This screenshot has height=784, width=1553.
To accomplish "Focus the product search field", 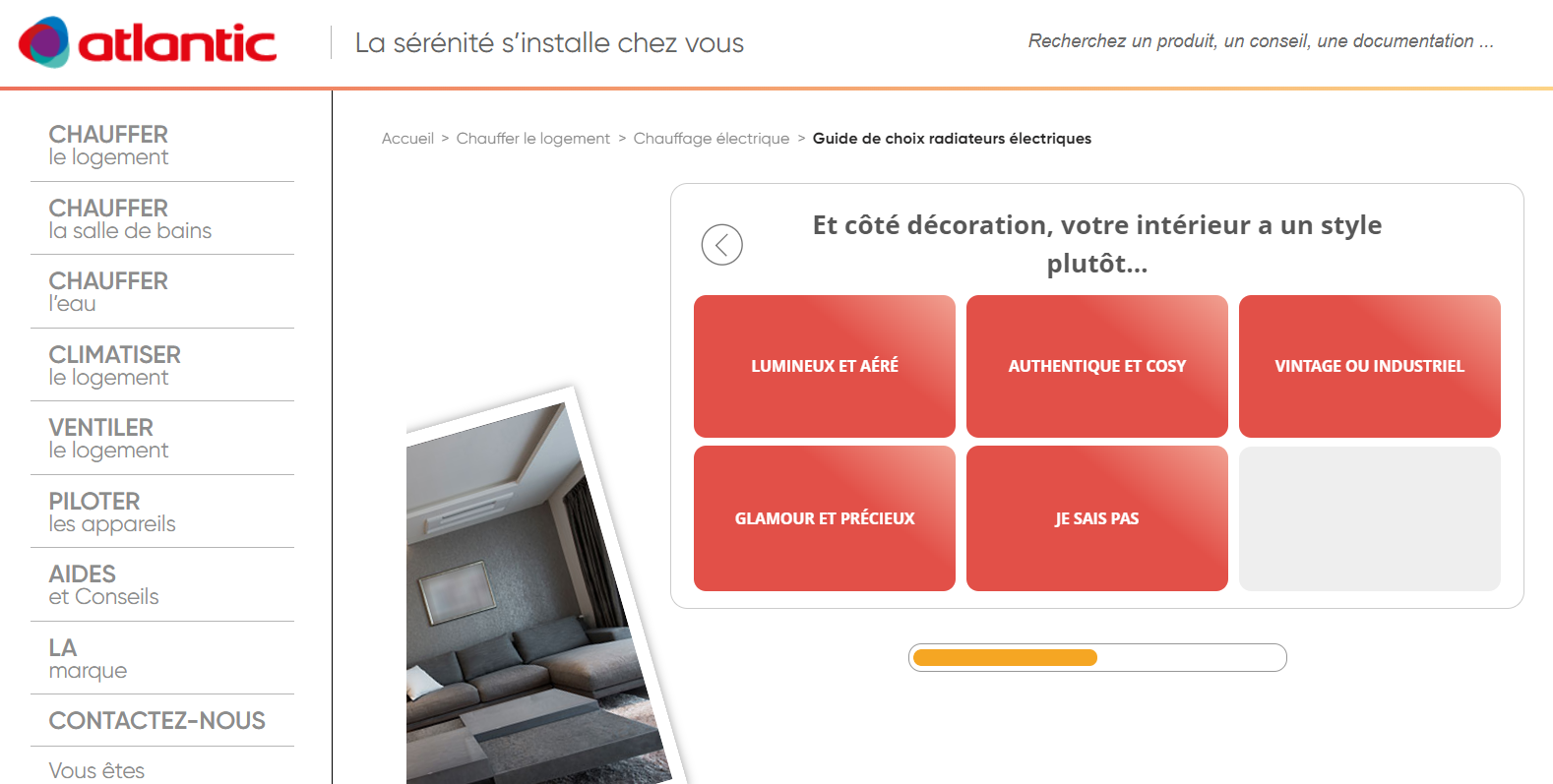I will 1261,41.
